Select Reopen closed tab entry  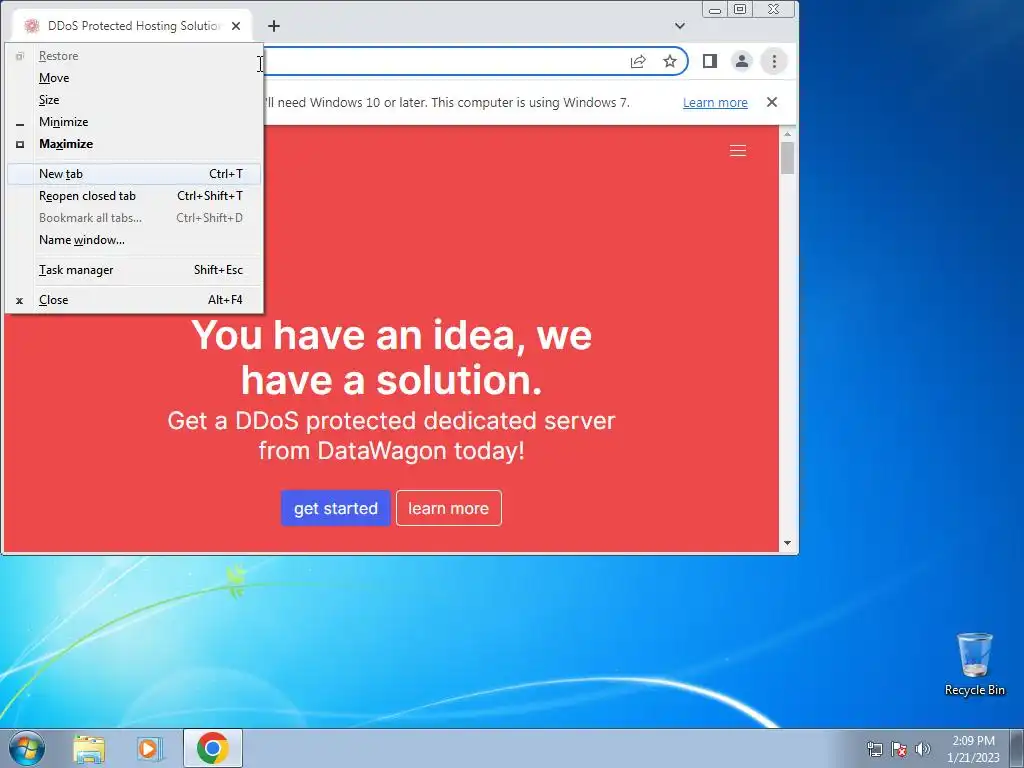pos(135,196)
